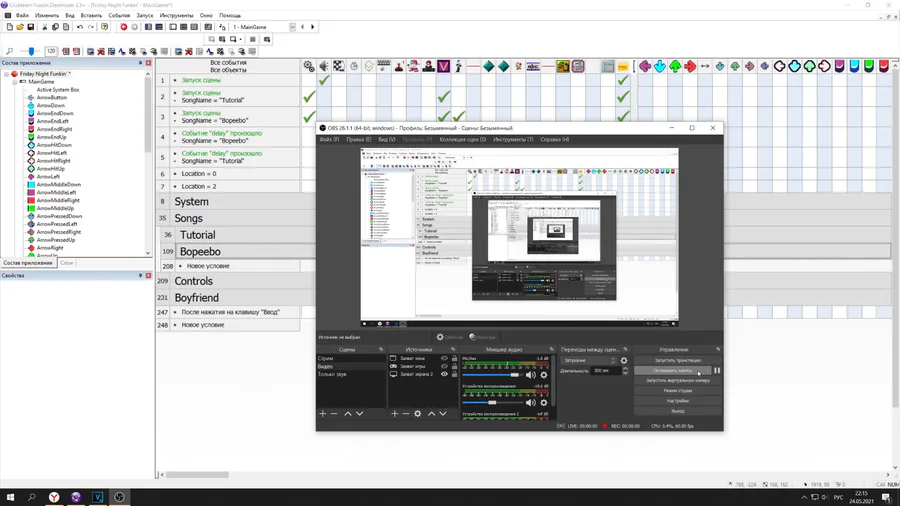Screen dimensions: 900x506
Task: Click the Timer clock object column icon
Action: [354, 67]
